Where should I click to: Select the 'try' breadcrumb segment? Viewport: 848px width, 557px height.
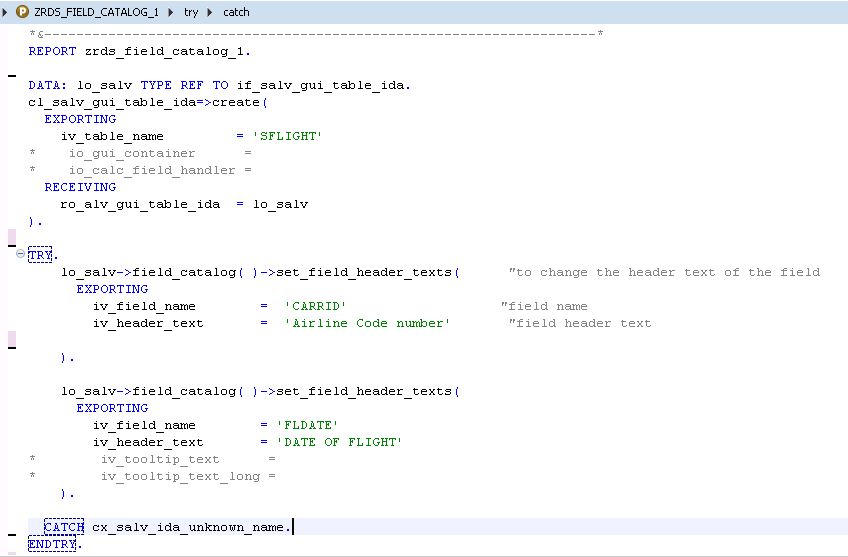pyautogui.click(x=191, y=12)
